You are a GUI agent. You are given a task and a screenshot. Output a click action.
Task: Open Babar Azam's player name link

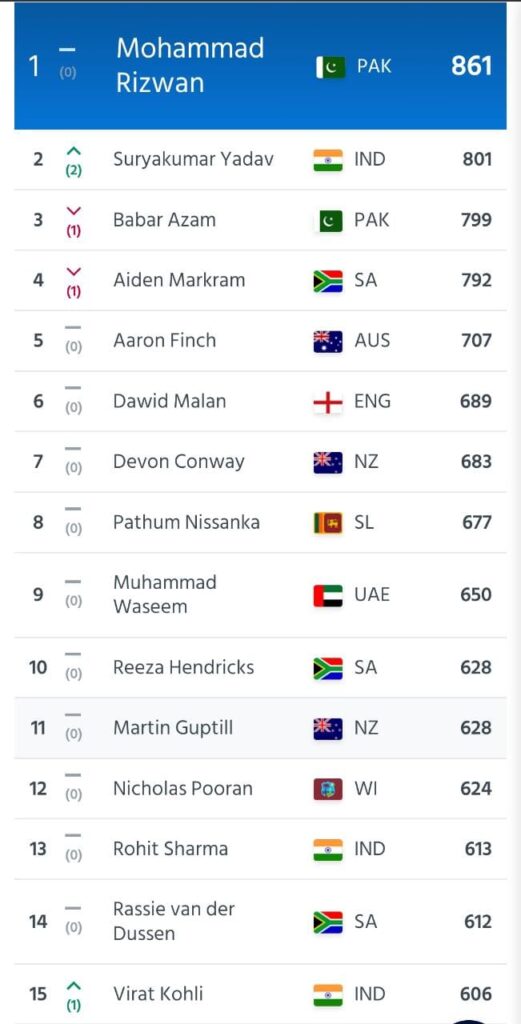click(x=164, y=220)
